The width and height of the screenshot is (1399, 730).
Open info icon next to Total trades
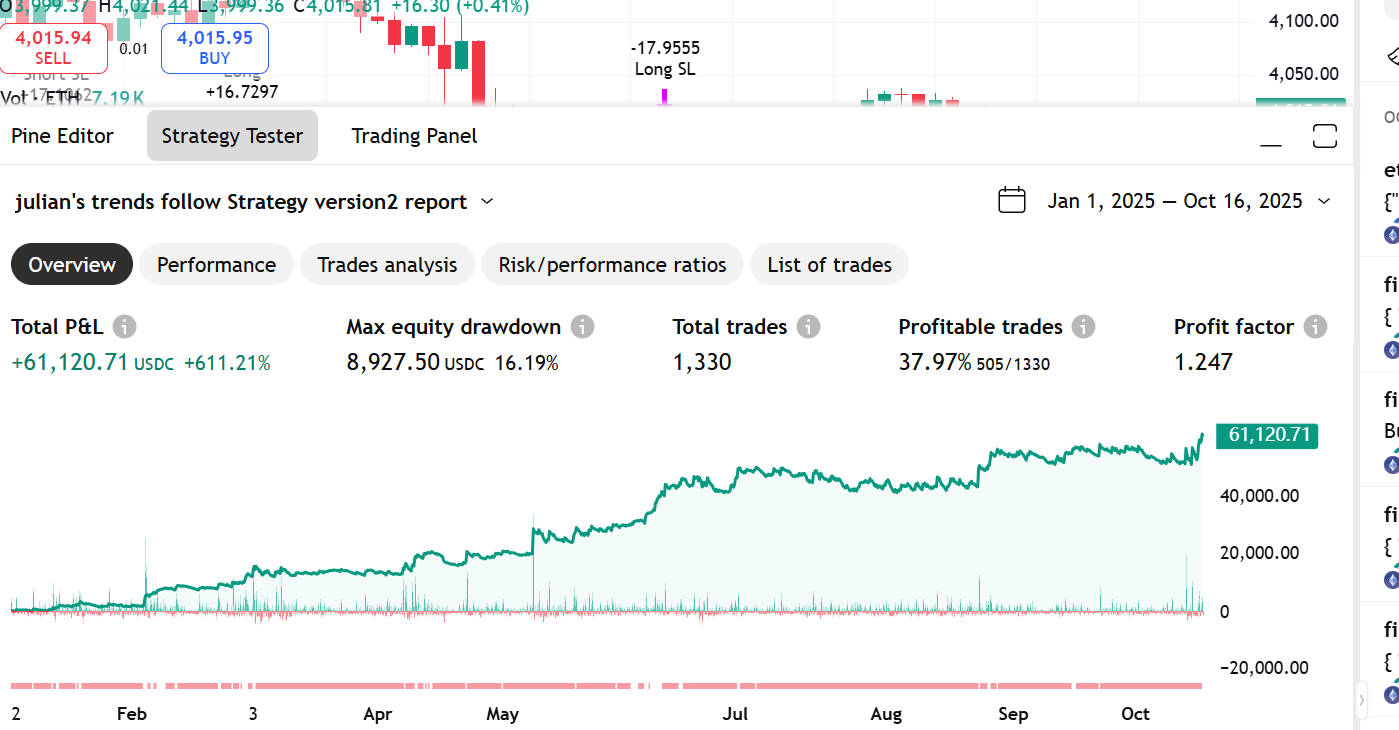[x=809, y=327]
